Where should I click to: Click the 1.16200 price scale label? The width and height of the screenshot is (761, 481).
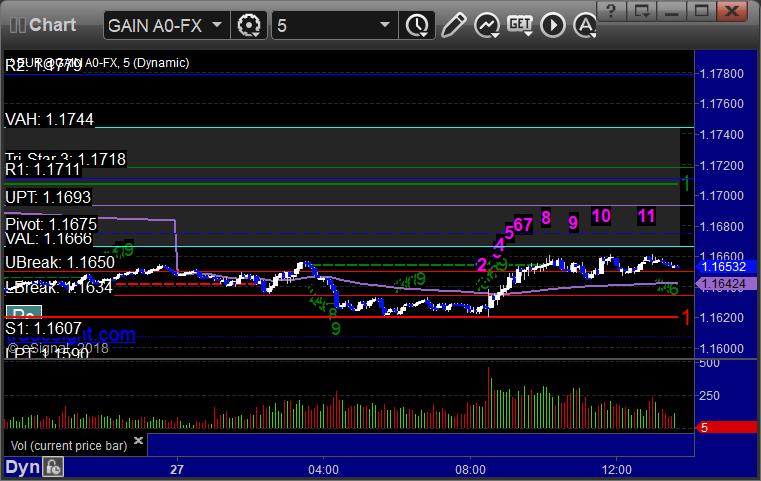[722, 318]
